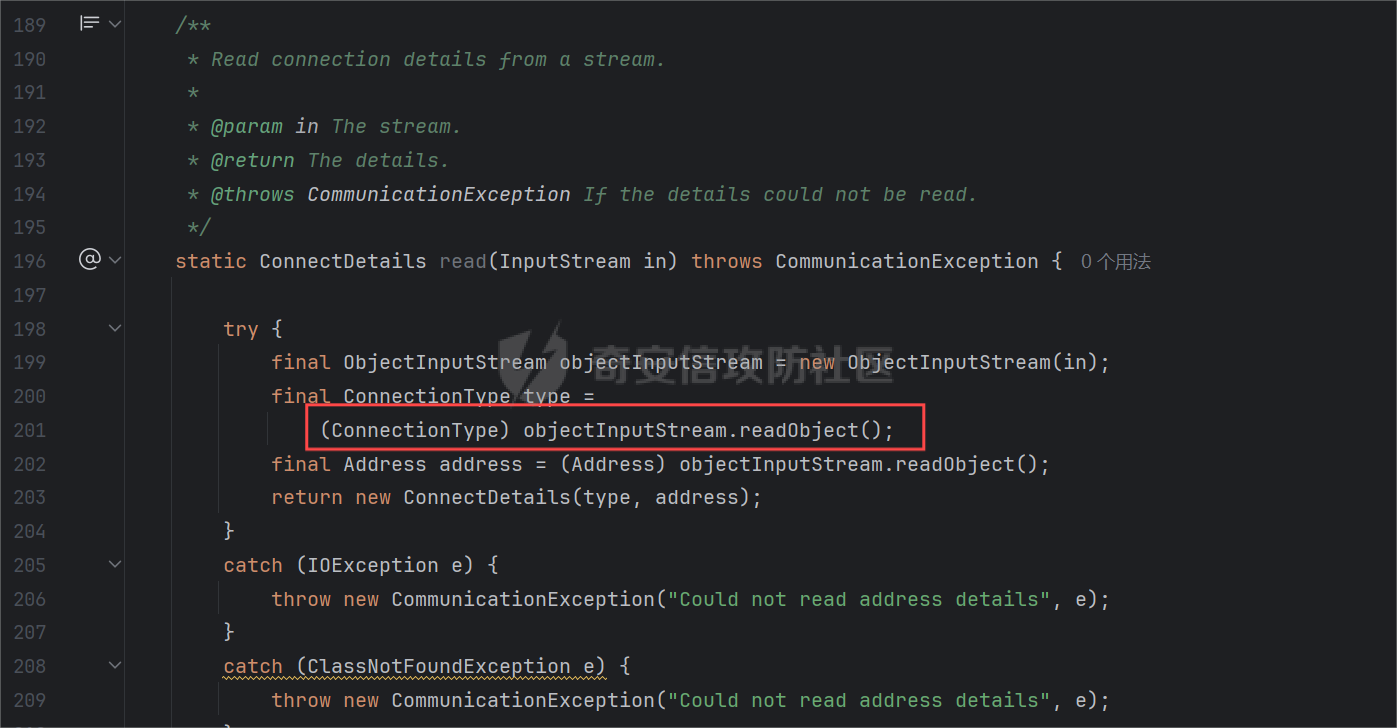The height and width of the screenshot is (728, 1397).
Task: Fold the read method at line 196
Action: coord(115,261)
